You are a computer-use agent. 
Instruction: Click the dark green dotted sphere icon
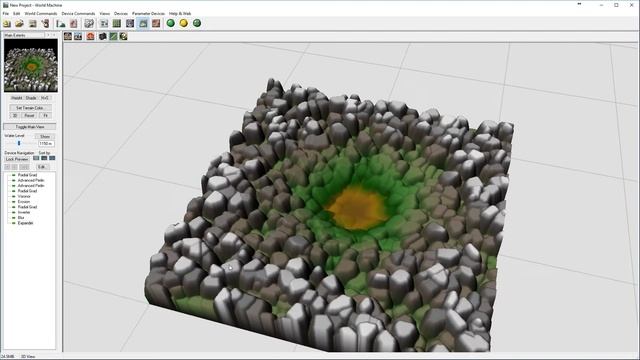pyautogui.click(x=197, y=23)
